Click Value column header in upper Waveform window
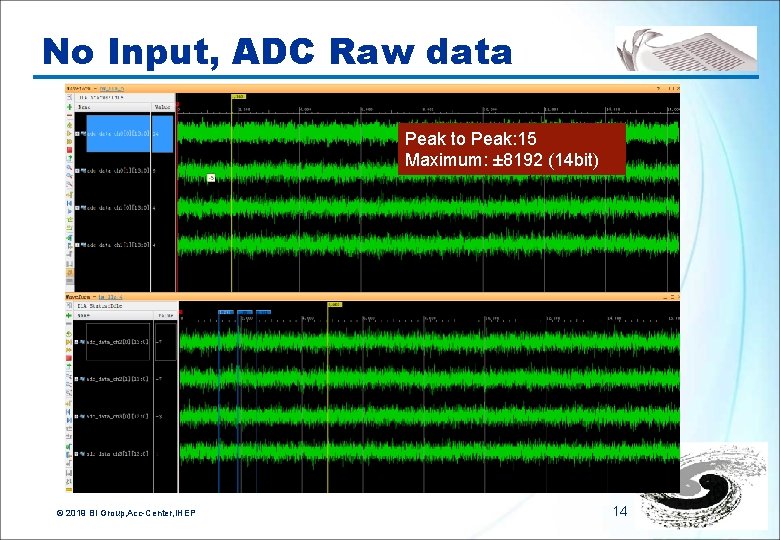 163,107
